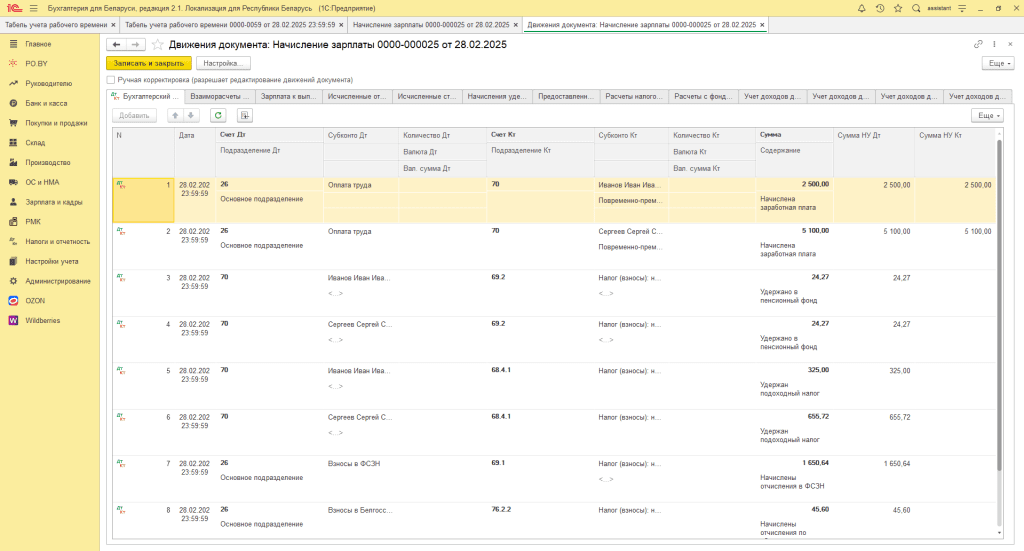Open Производство section in sidebar

(x=48, y=163)
